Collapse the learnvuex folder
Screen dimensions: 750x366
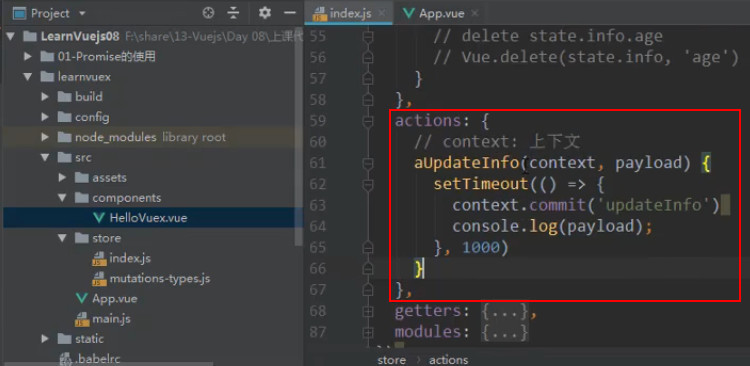29,77
